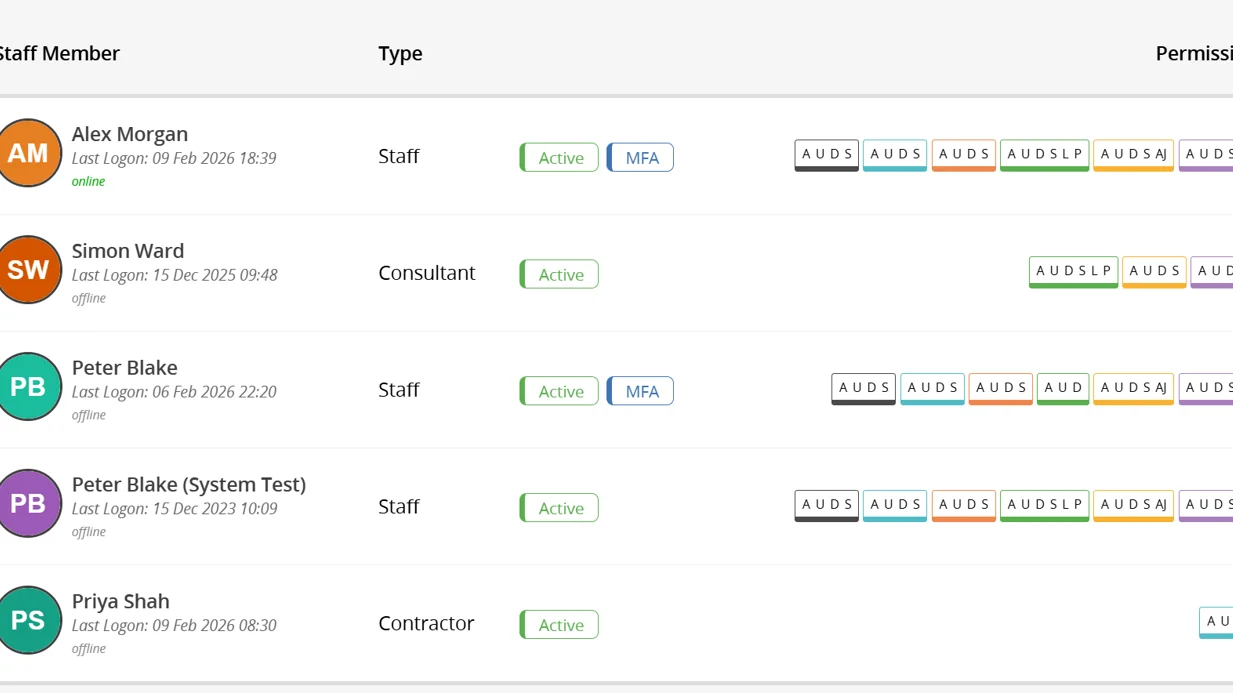Sort by the Type column header

coord(400,54)
